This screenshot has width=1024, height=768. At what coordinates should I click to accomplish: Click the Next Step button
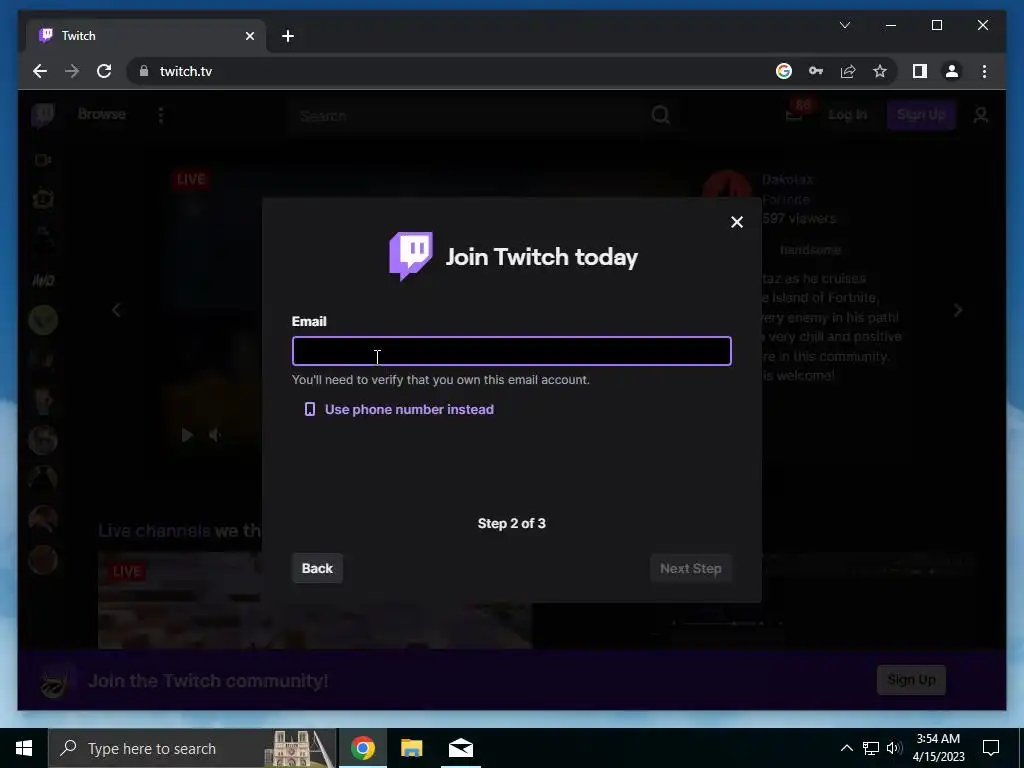[690, 568]
